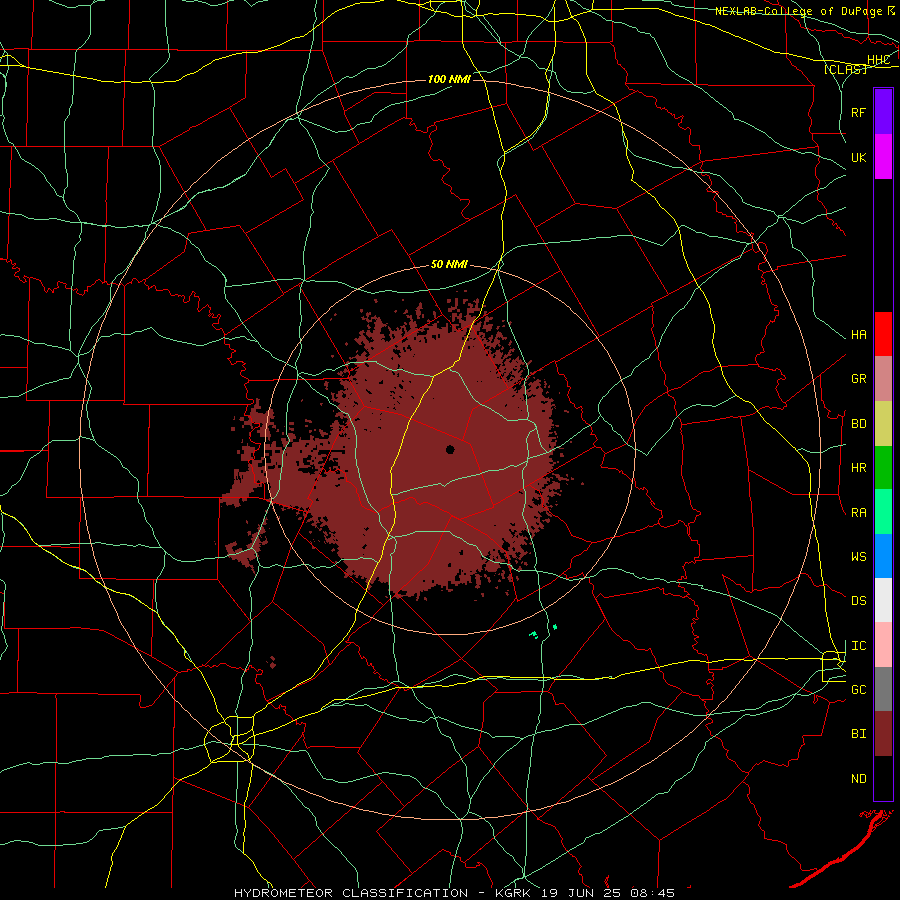Click the HA legend label
This screenshot has height=900, width=900.
858,335
